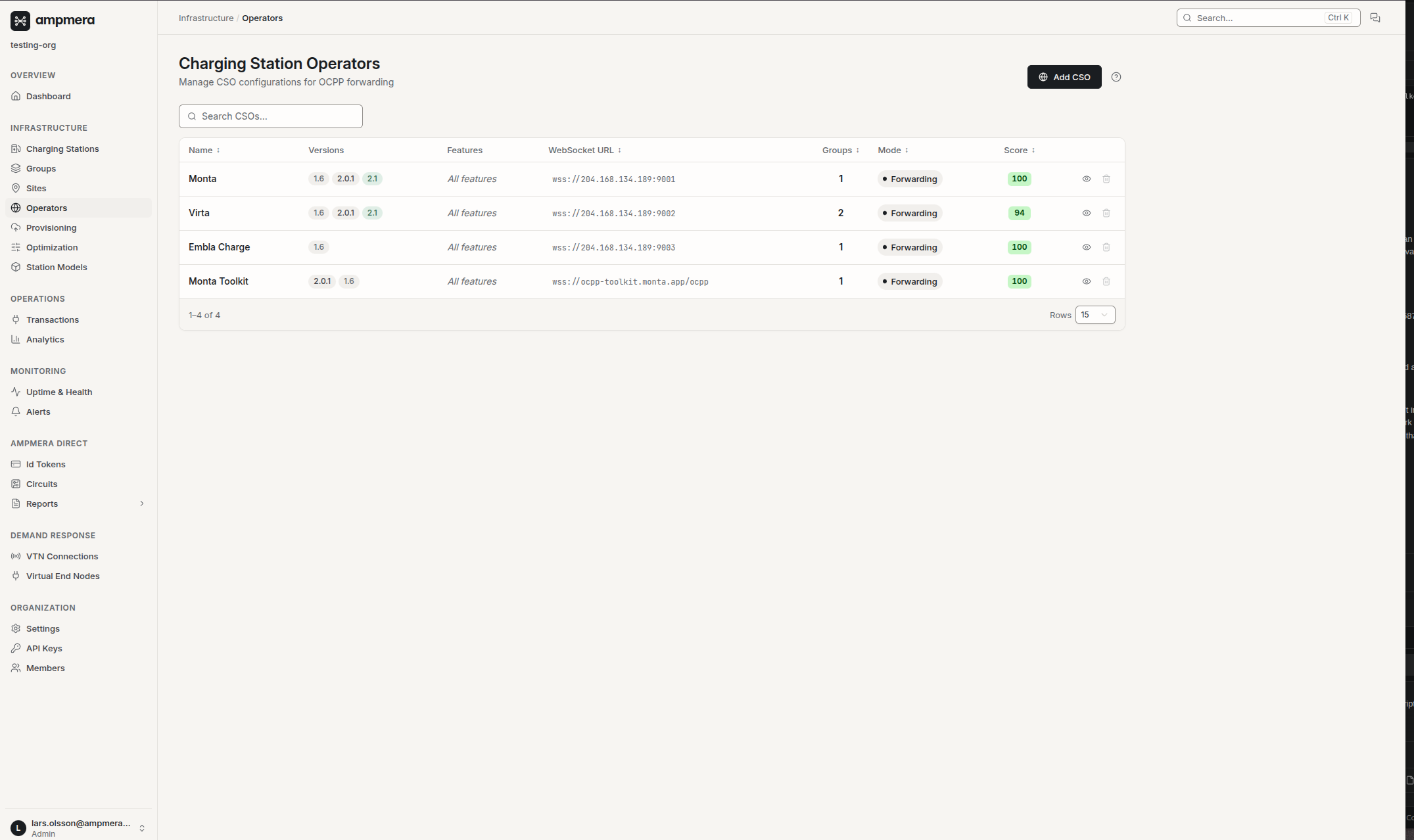View Virta operator via eye icon

[x=1087, y=213]
